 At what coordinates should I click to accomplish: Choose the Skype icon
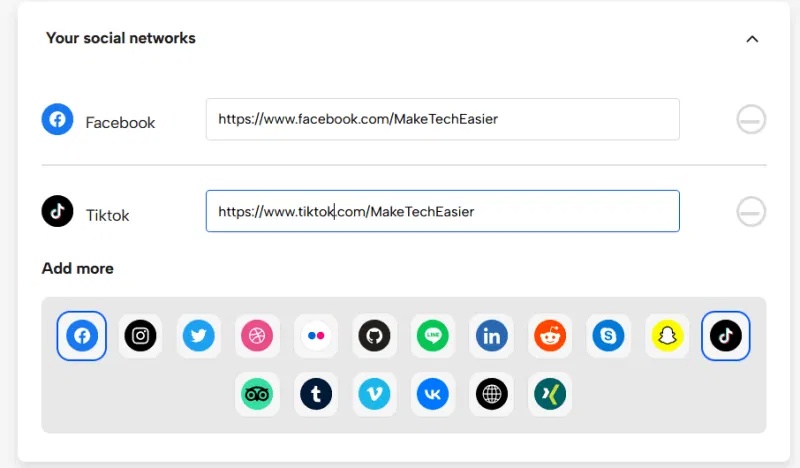[608, 336]
